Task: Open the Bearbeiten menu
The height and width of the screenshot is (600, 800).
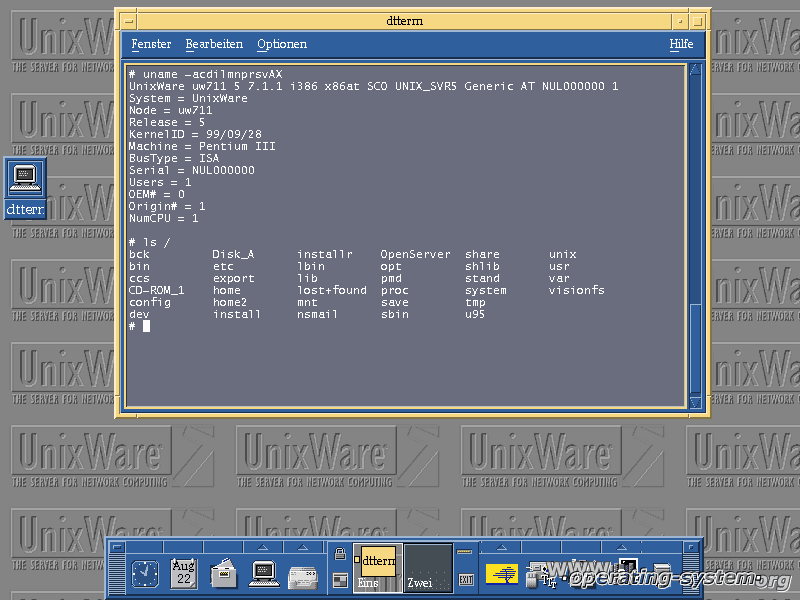Action: point(214,44)
